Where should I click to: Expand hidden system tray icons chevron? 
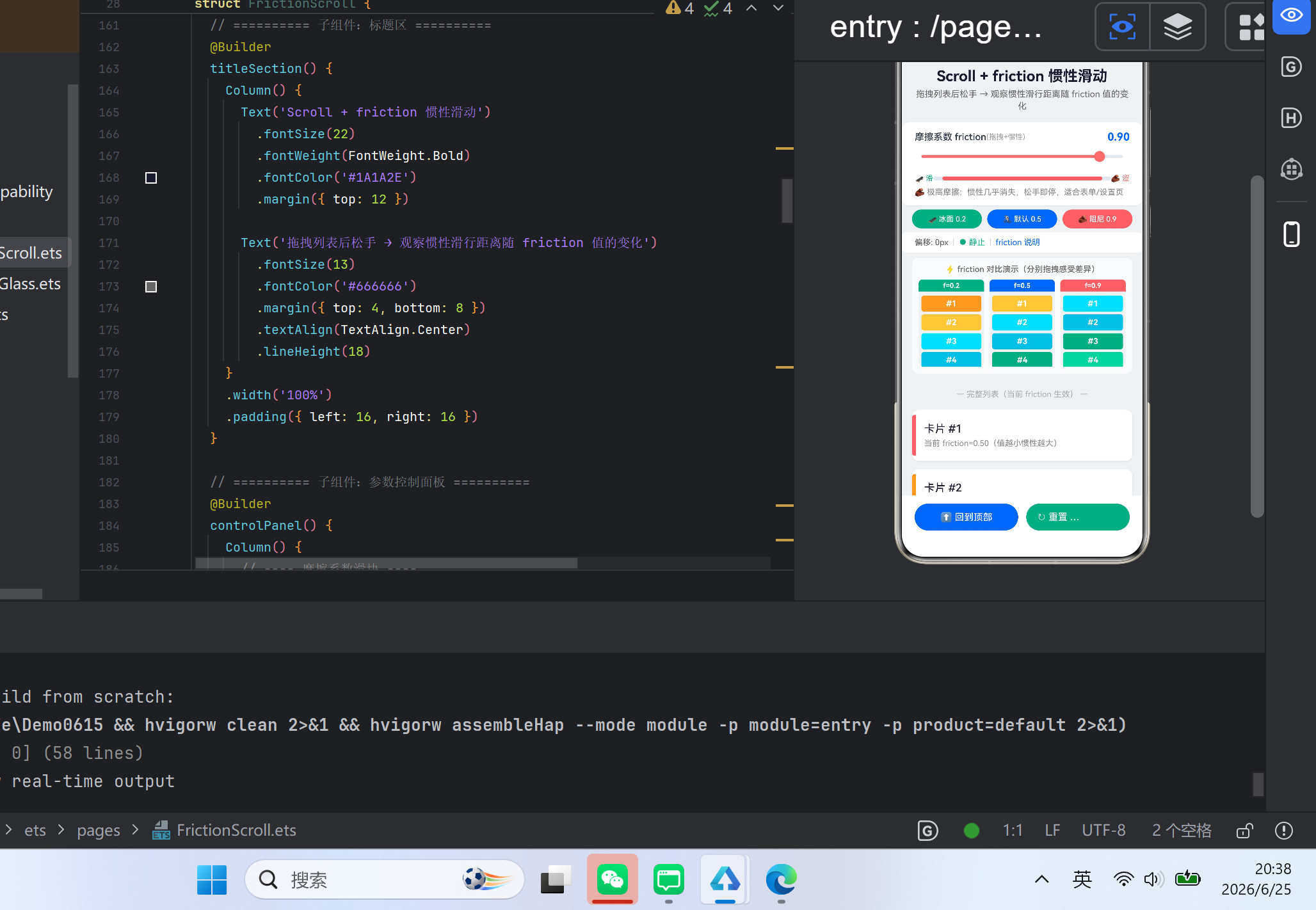1041,879
